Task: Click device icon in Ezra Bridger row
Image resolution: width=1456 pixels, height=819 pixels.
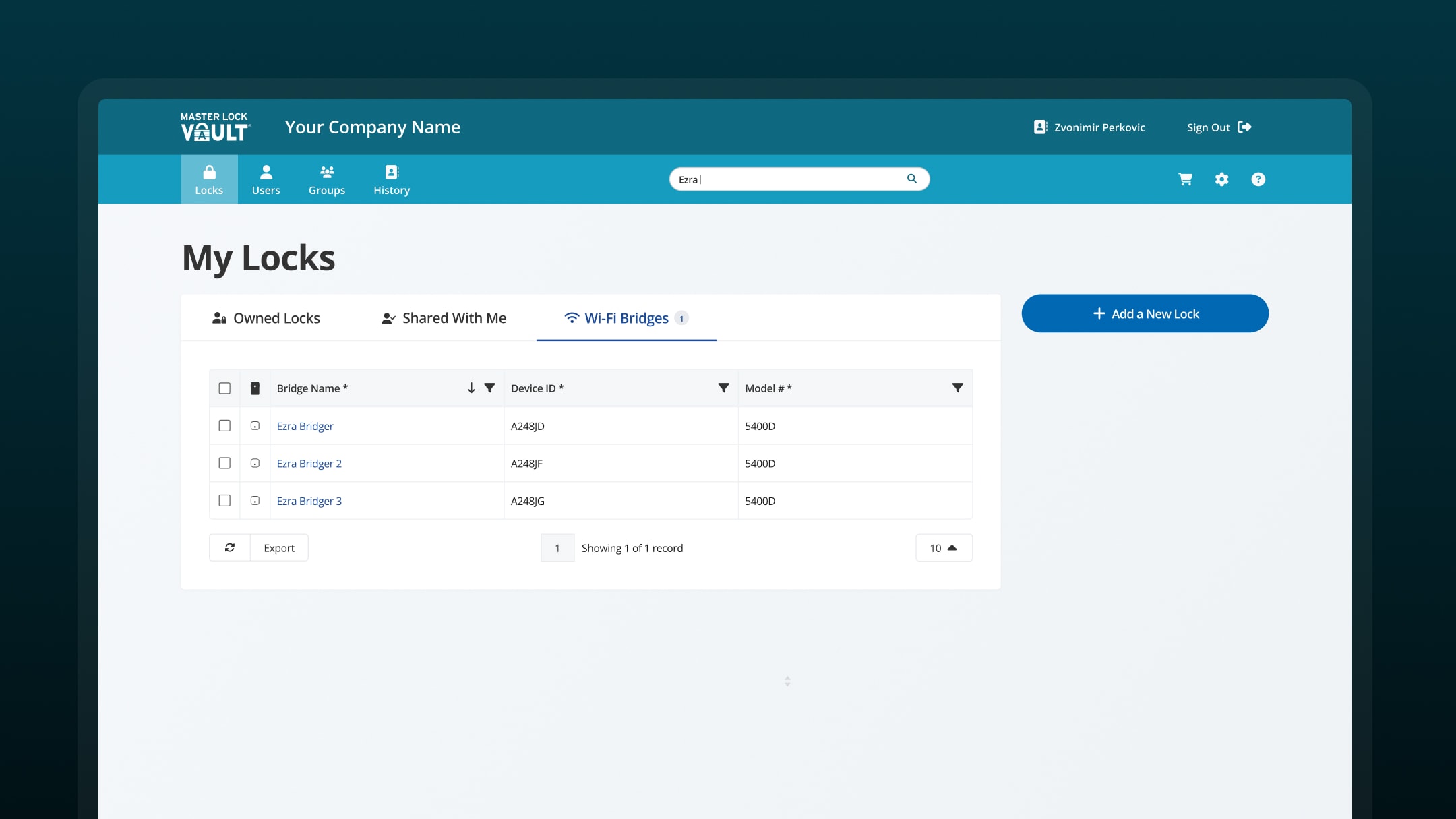Action: point(255,426)
